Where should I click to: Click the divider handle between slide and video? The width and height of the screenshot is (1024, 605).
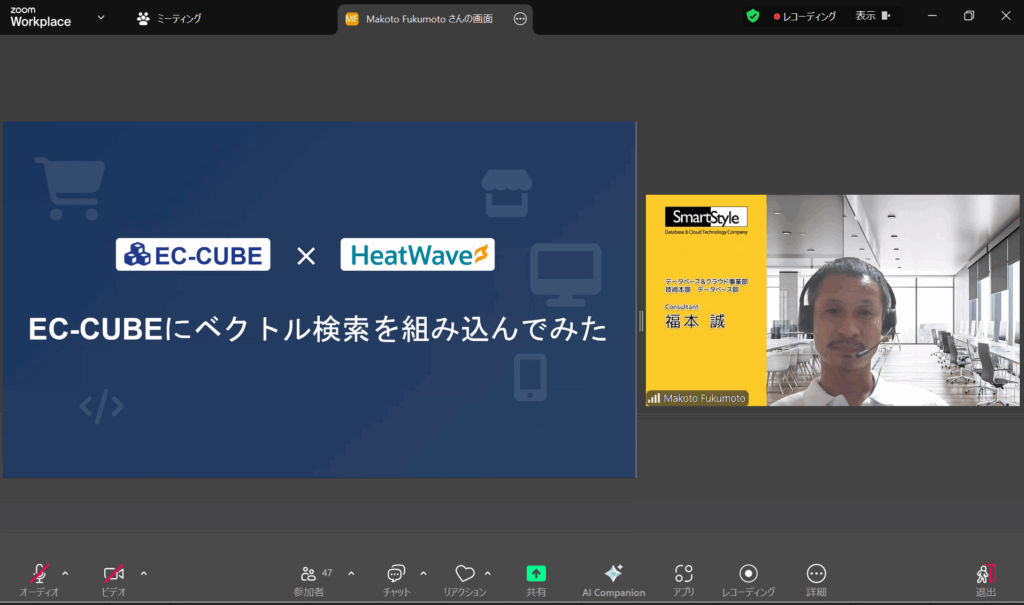click(x=641, y=321)
